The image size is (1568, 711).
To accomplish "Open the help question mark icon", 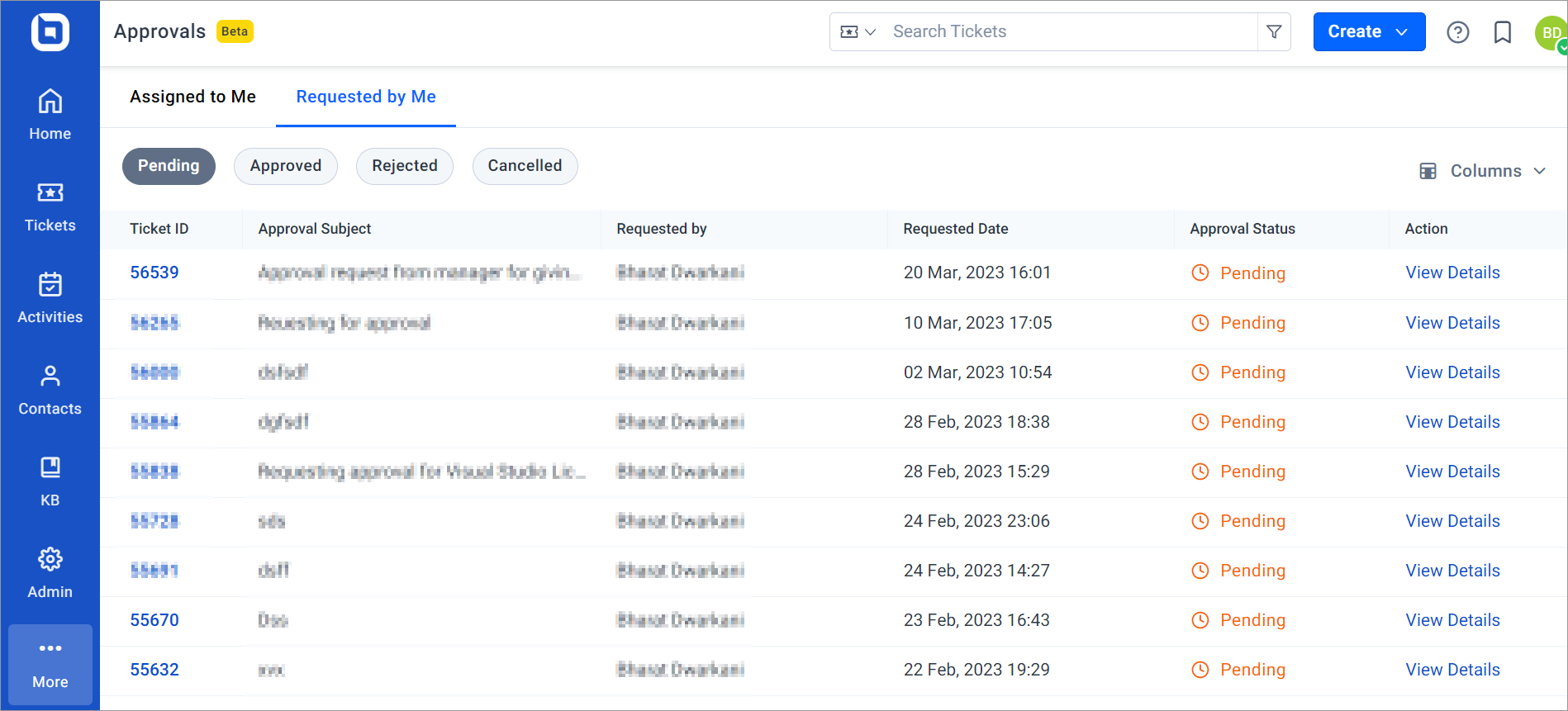I will pyautogui.click(x=1457, y=32).
